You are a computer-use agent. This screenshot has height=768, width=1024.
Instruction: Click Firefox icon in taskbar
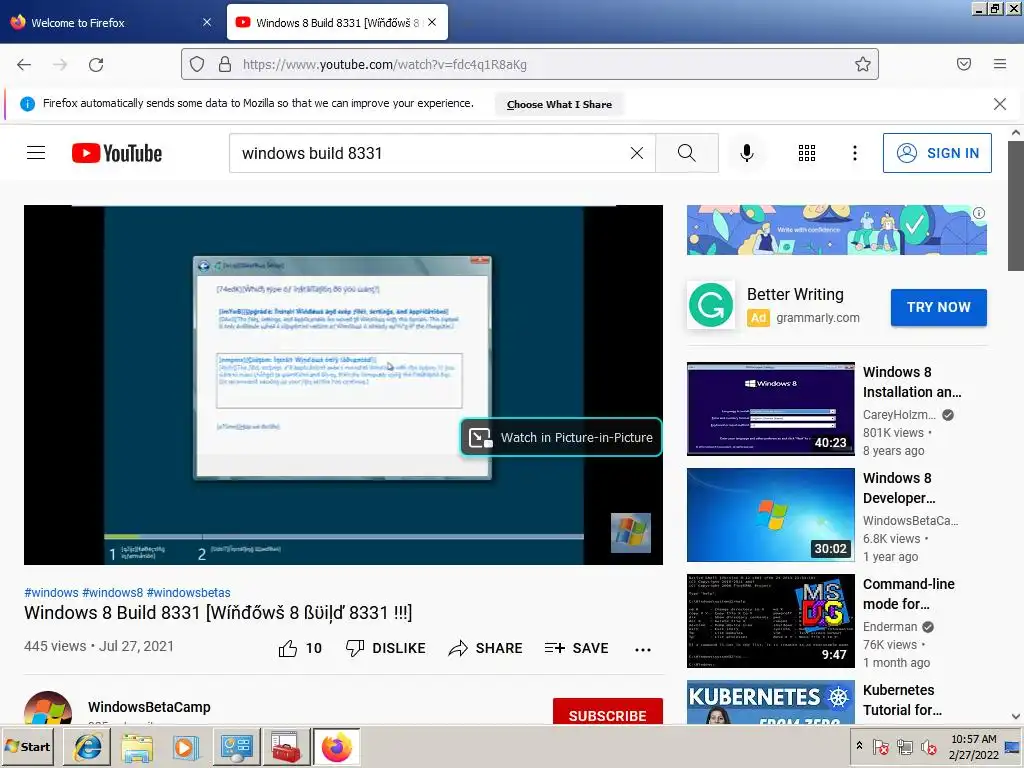pyautogui.click(x=336, y=747)
